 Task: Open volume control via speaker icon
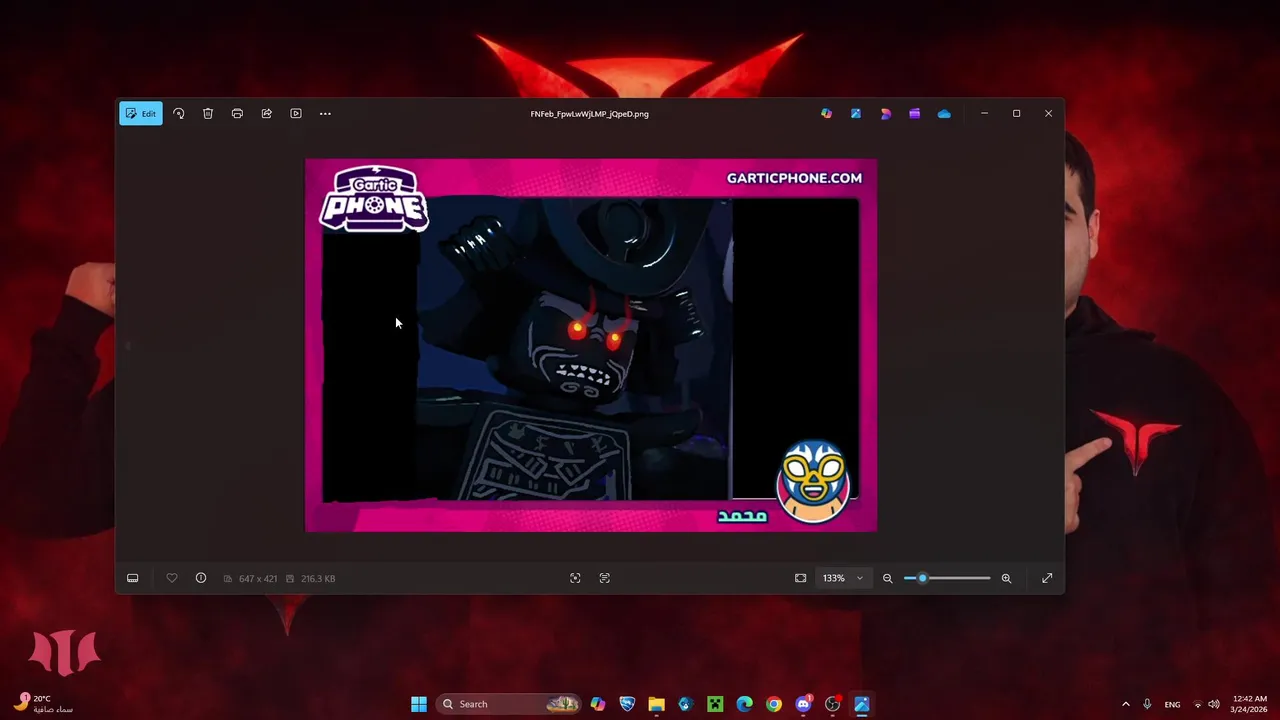tap(1214, 704)
